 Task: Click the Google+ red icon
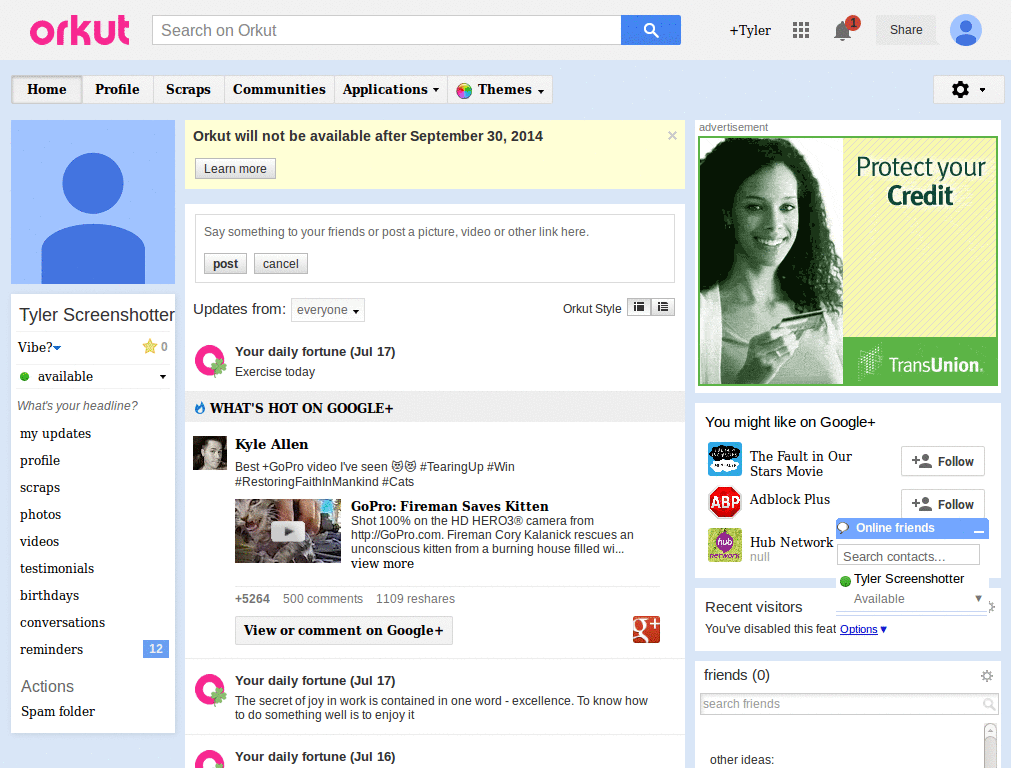click(x=646, y=630)
